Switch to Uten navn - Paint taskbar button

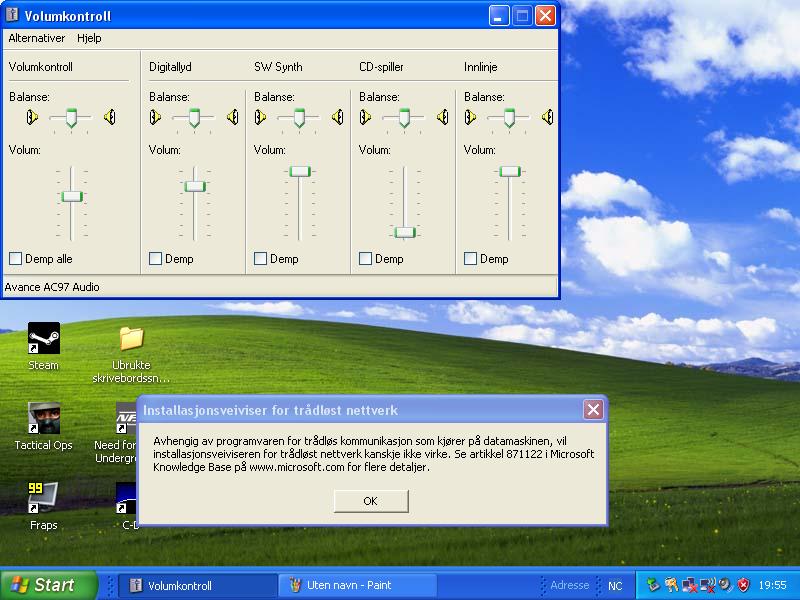coord(357,585)
